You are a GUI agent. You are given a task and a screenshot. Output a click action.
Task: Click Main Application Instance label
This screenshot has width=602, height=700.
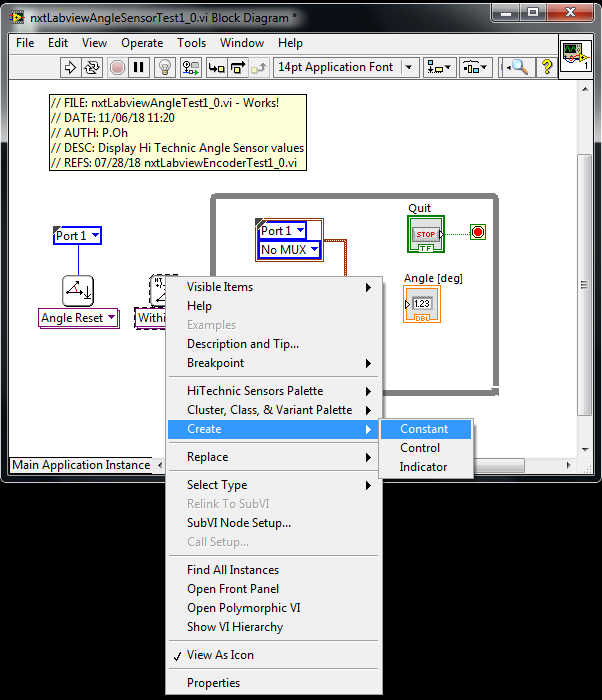click(x=81, y=465)
